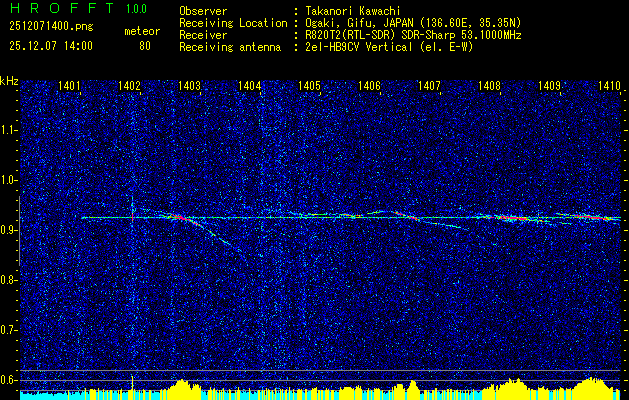Click time marker 1401
Viewport: 629px width, 400px height.
[x=69, y=85]
